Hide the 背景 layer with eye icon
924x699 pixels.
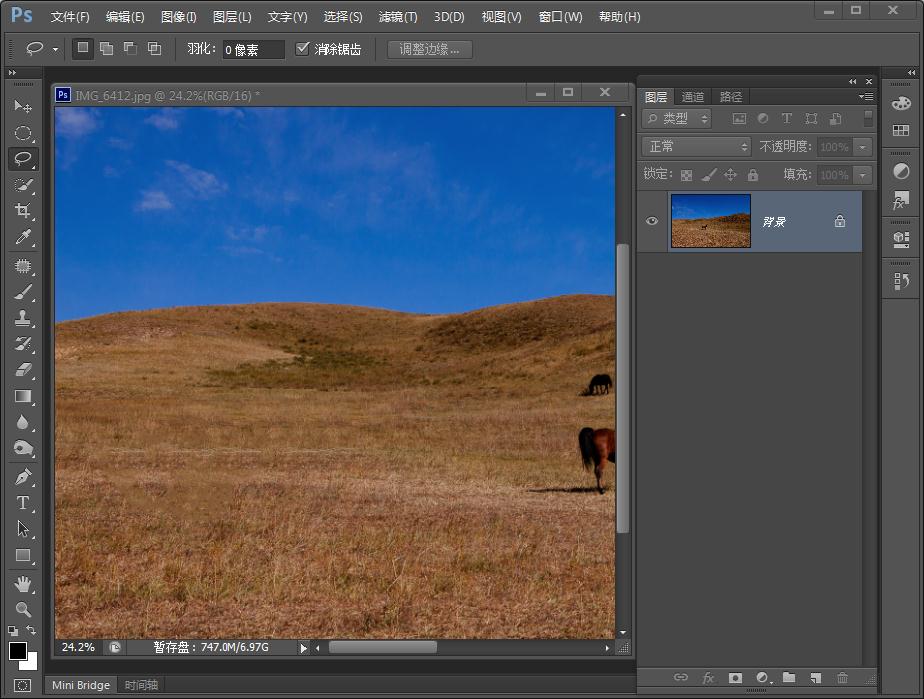click(652, 221)
